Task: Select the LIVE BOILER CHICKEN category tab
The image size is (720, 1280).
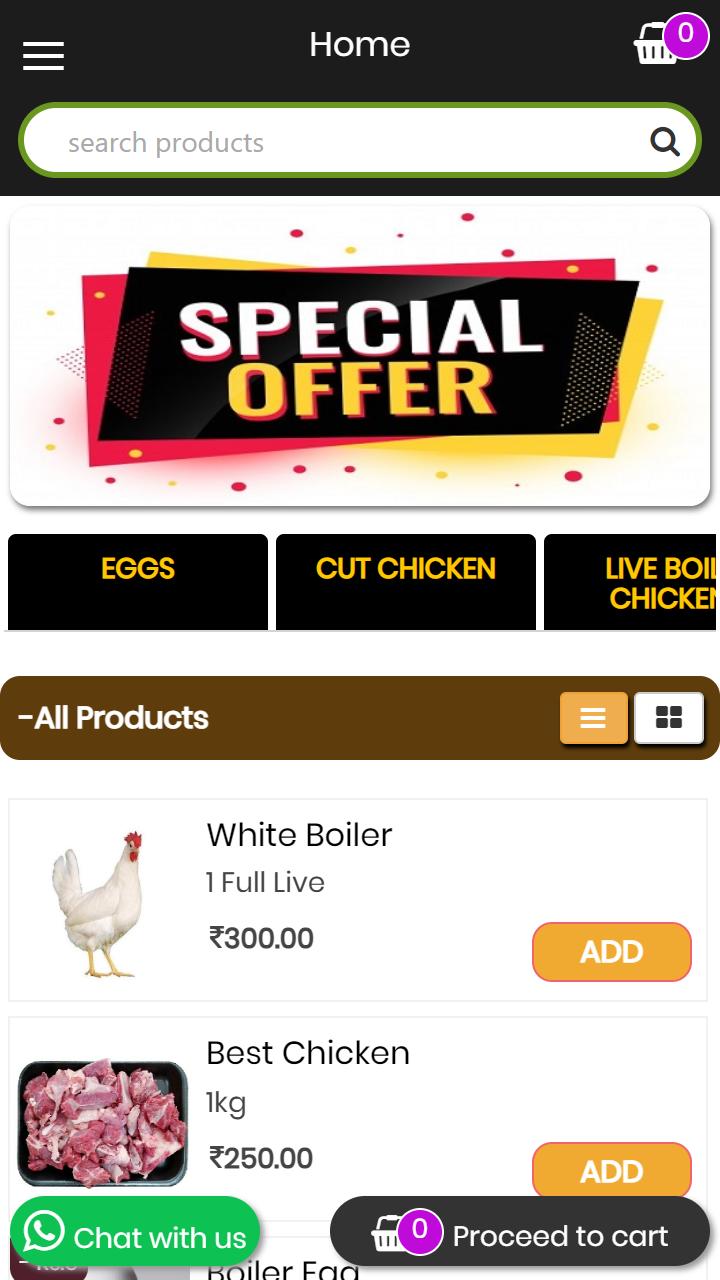Action: click(x=631, y=582)
